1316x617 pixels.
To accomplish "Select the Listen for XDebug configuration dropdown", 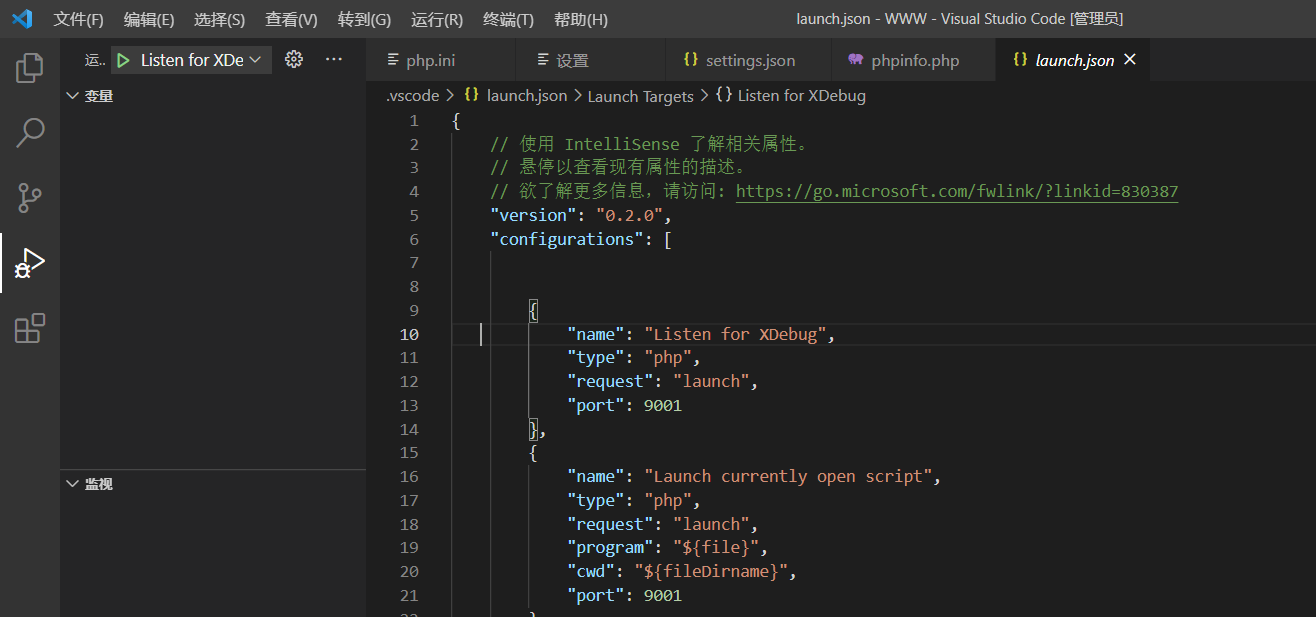I will click(191, 60).
